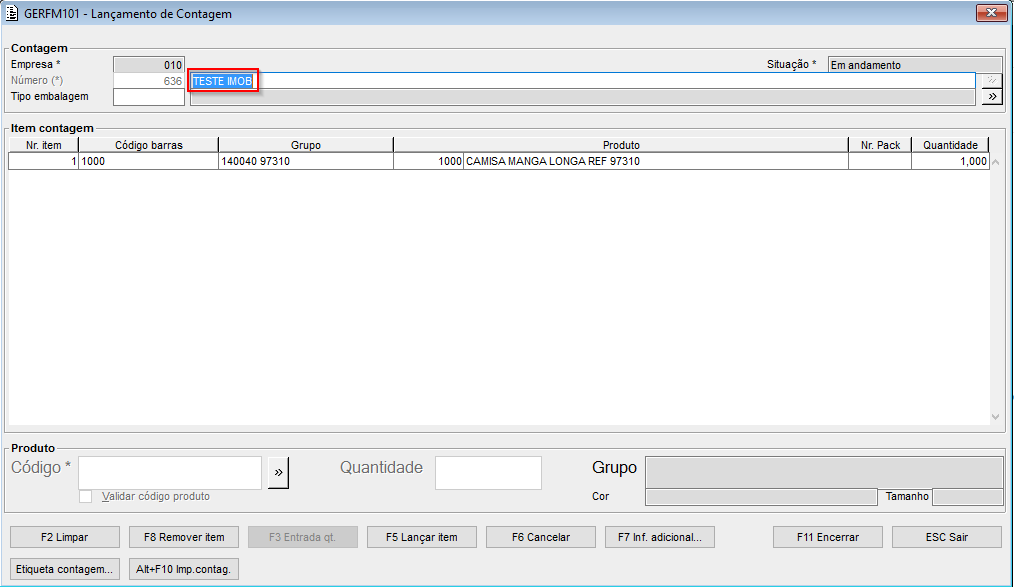This screenshot has height=587, width=1014.
Task: Click the window document icon in title bar
Action: (12, 13)
